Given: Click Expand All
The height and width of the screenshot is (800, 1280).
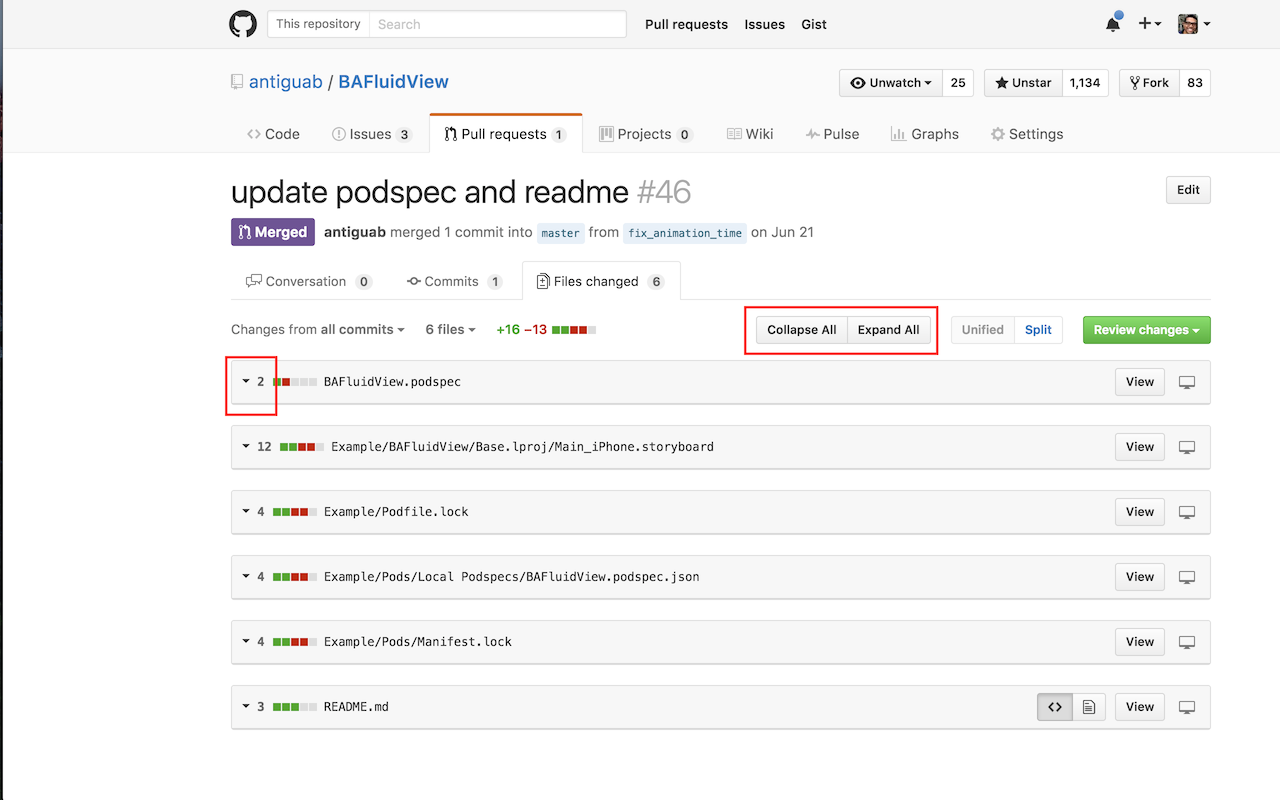Looking at the screenshot, I should point(889,330).
